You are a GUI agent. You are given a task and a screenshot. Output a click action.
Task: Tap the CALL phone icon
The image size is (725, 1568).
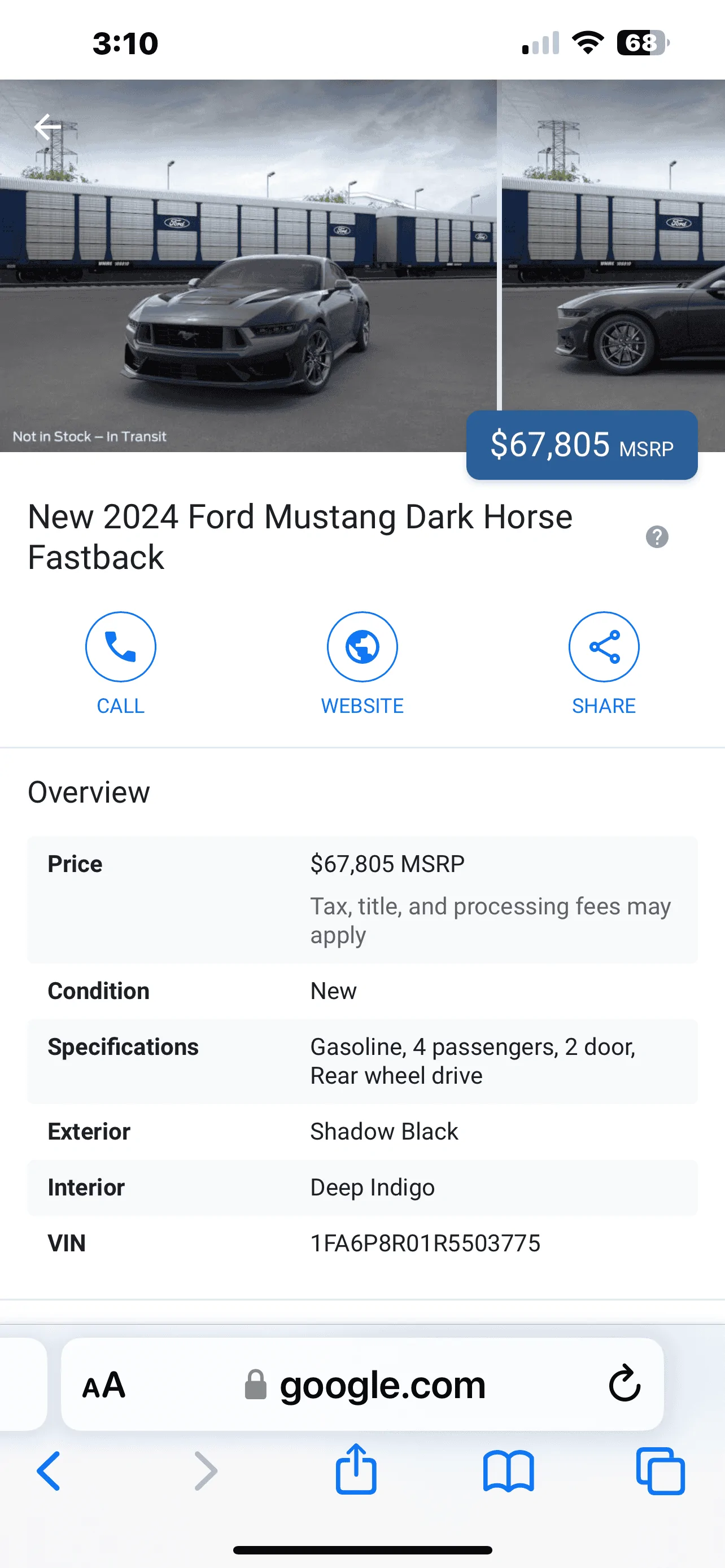tap(120, 646)
